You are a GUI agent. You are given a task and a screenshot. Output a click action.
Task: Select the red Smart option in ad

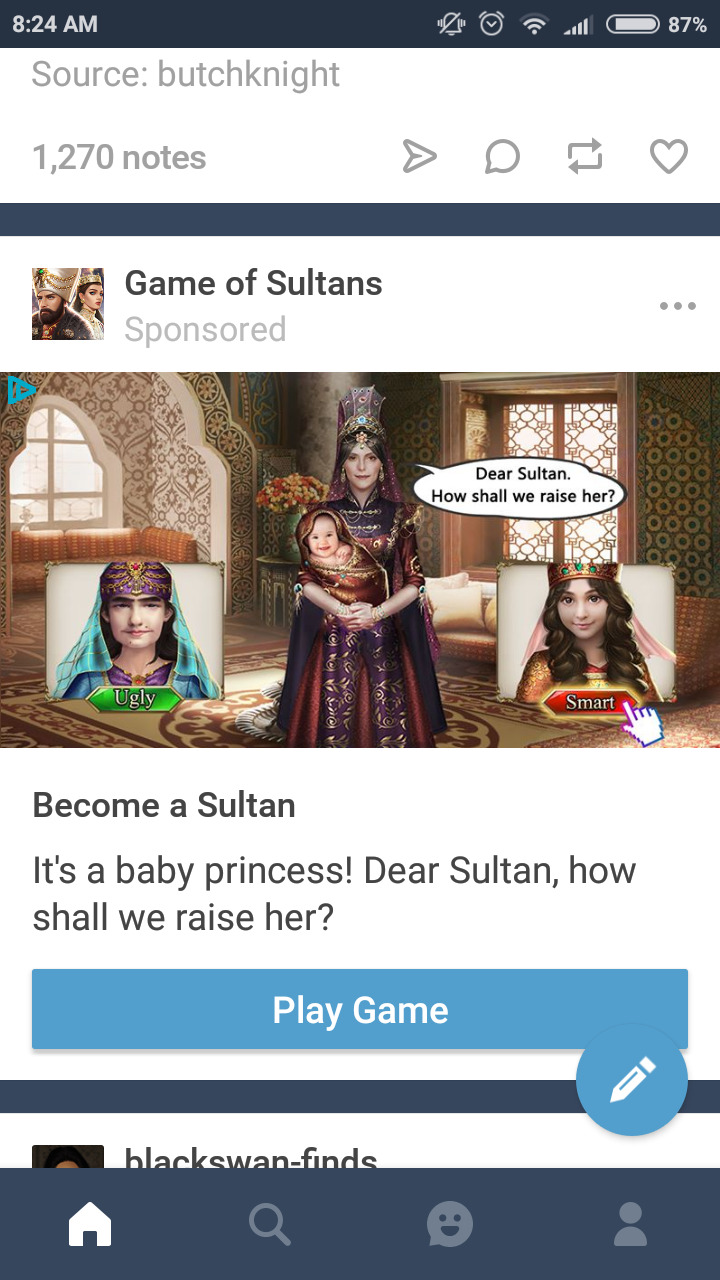click(591, 702)
